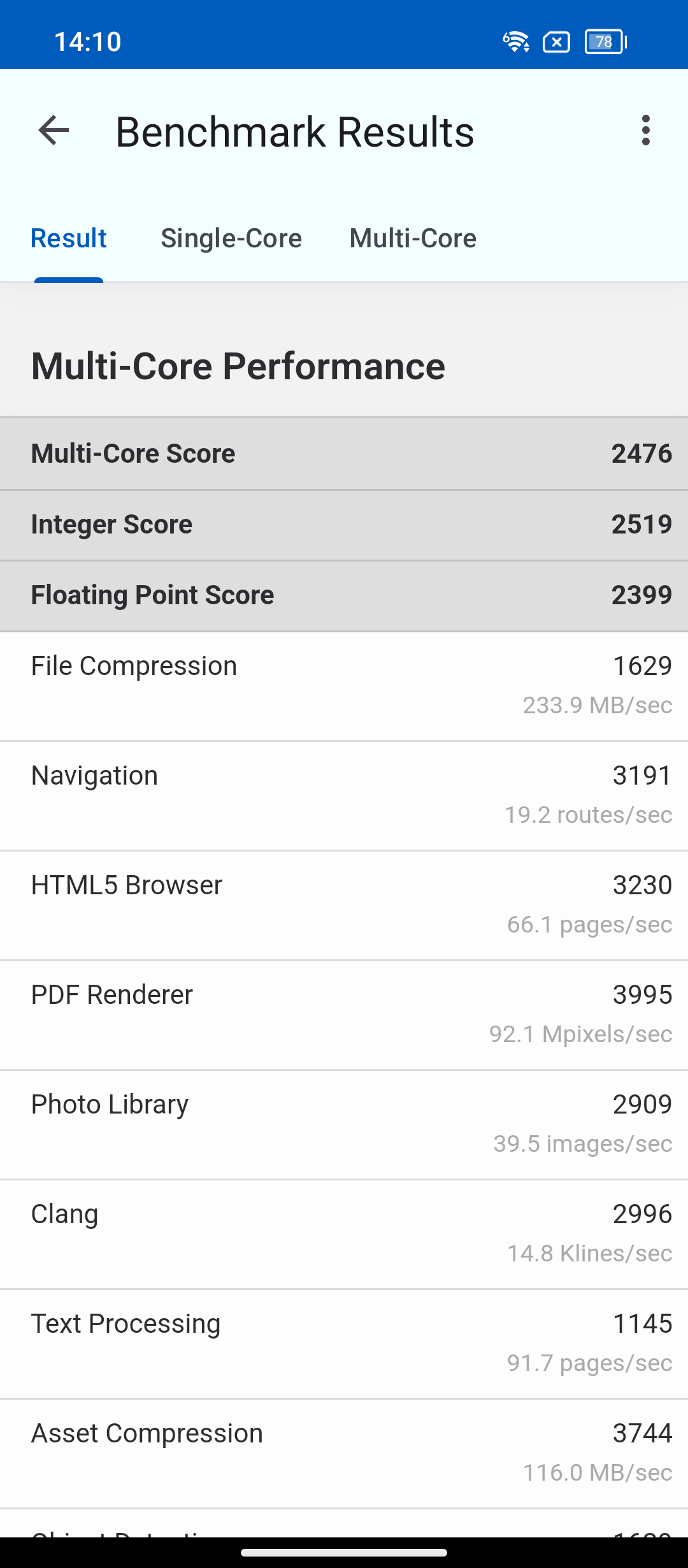Switch to the Multi-Core tab

pos(413,238)
